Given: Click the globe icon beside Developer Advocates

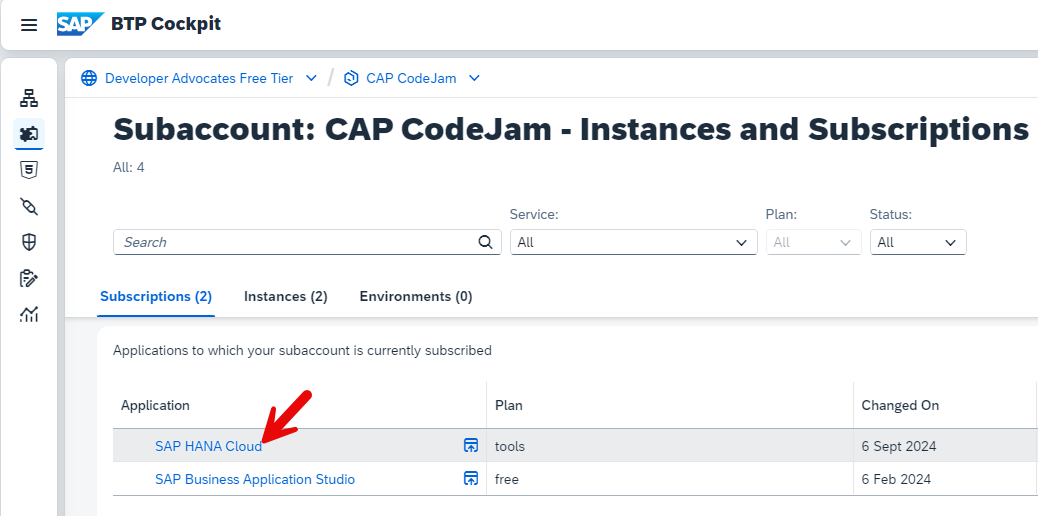Looking at the screenshot, I should 89,78.
